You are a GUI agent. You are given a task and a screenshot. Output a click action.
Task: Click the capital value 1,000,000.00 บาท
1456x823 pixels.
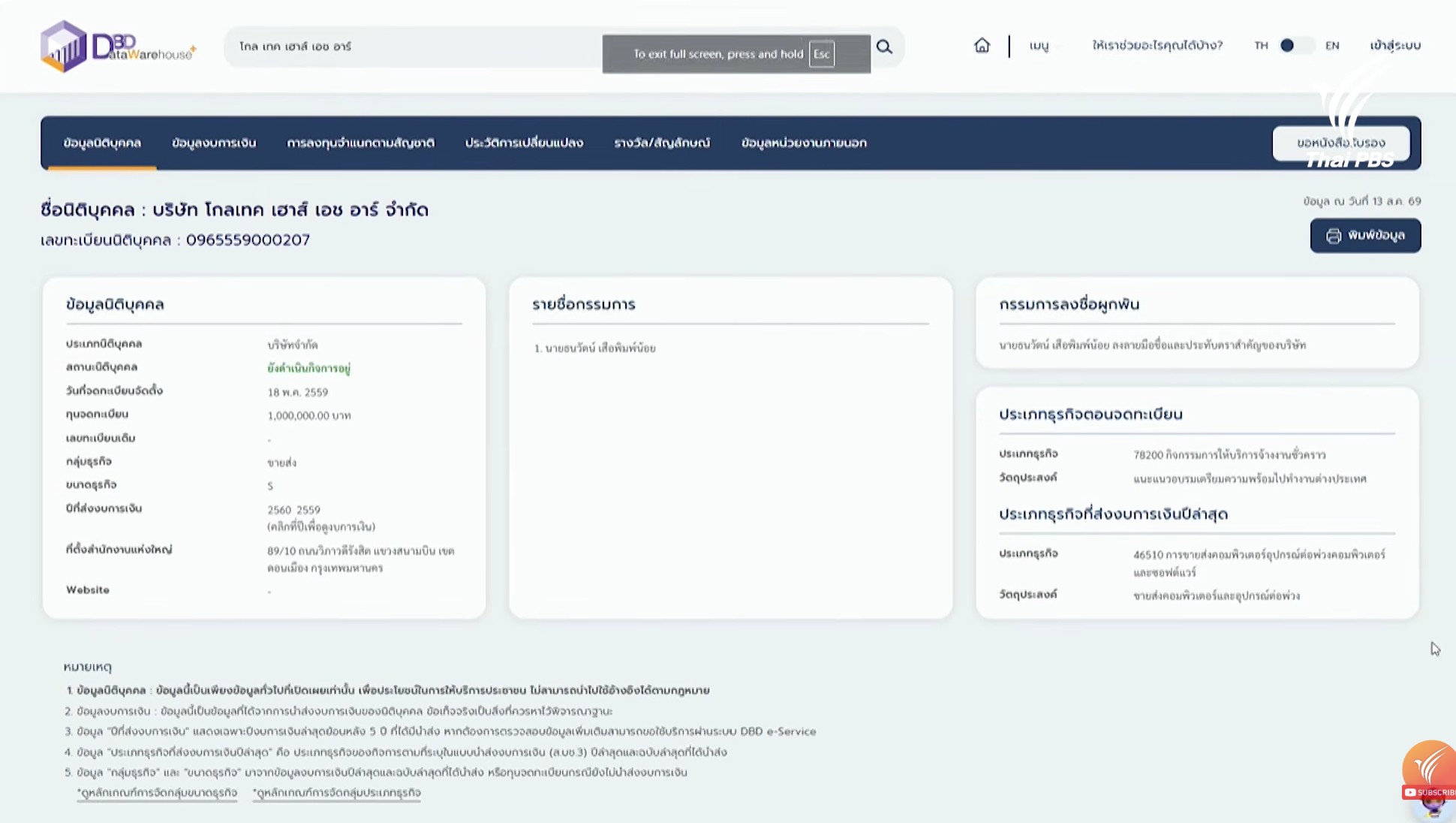(308, 415)
